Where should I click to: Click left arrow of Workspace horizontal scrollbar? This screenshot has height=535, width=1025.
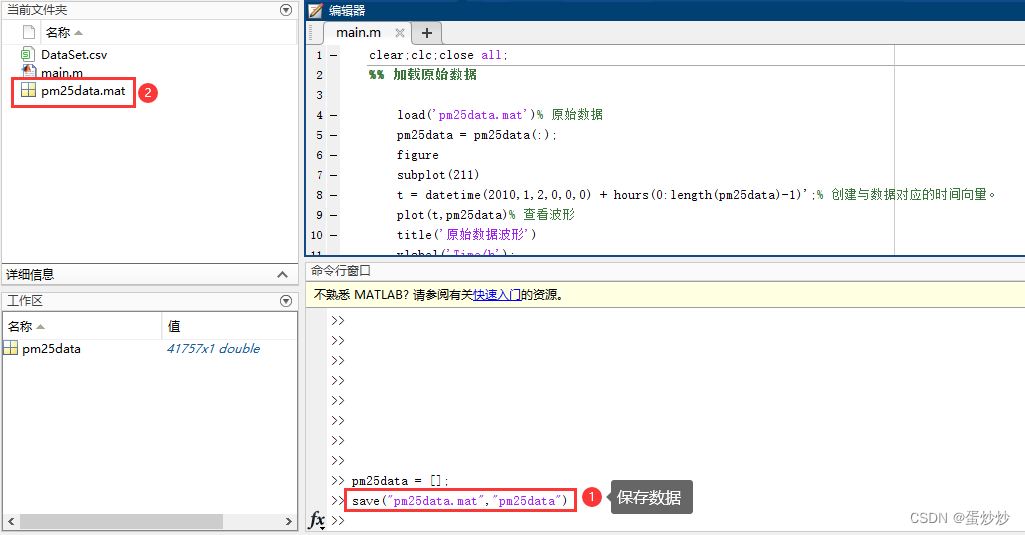[10, 521]
